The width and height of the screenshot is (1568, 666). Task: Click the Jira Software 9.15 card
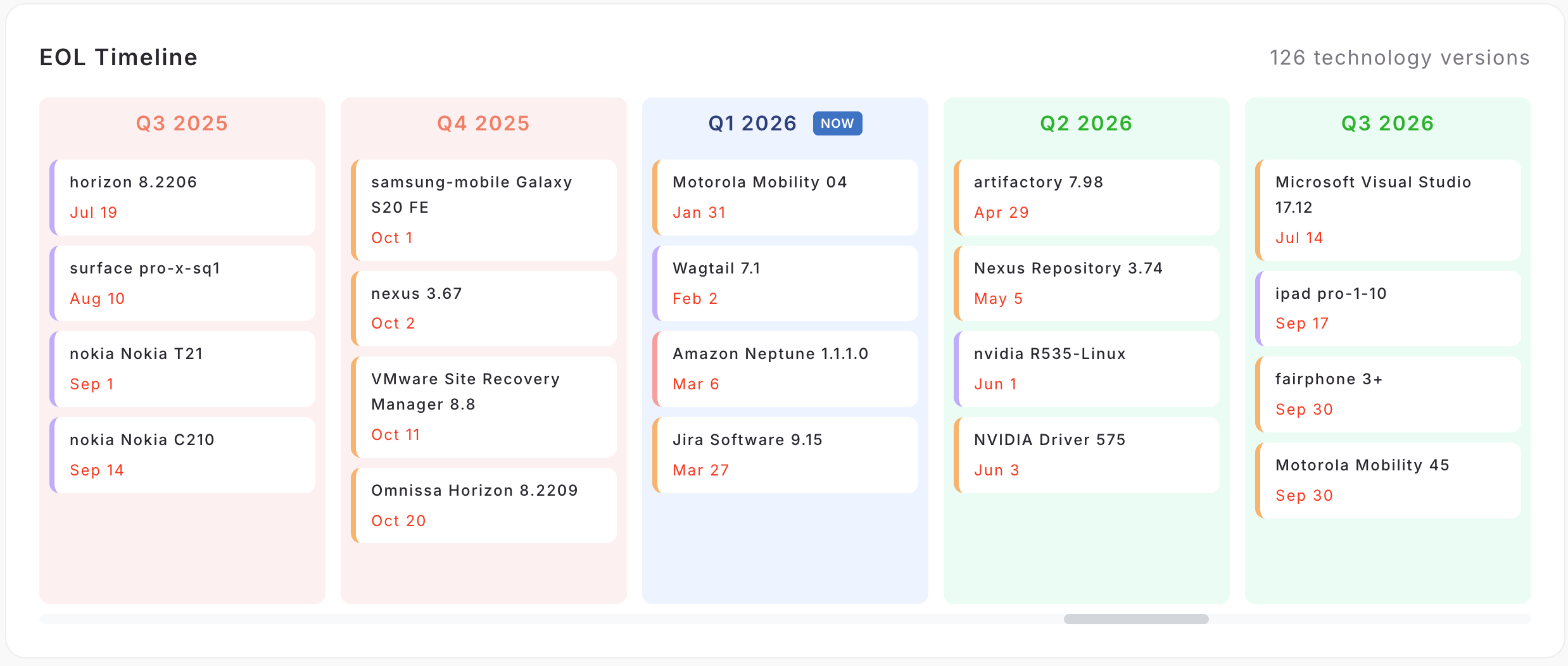[x=785, y=455]
